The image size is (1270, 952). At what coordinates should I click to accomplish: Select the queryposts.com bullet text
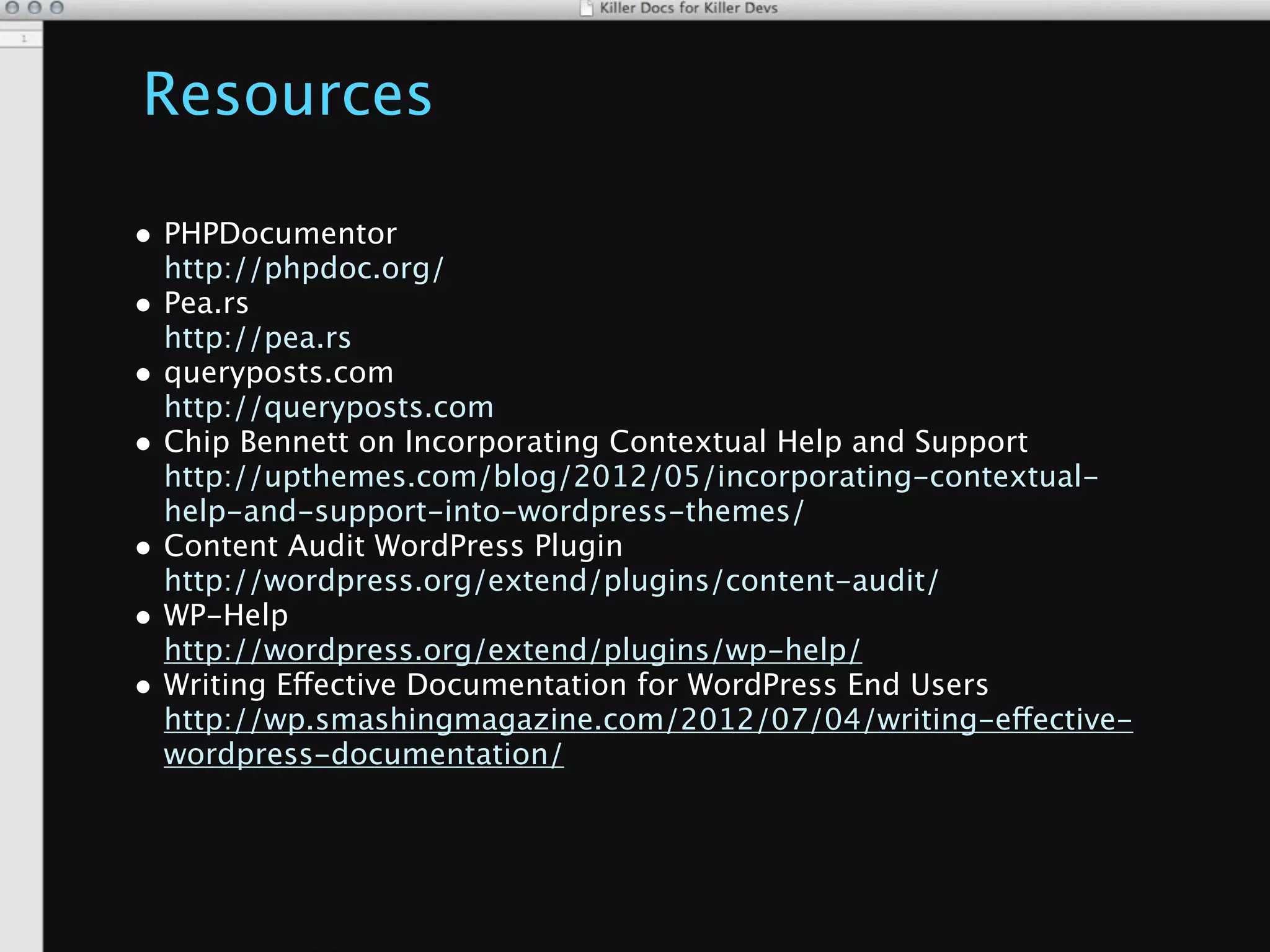278,372
